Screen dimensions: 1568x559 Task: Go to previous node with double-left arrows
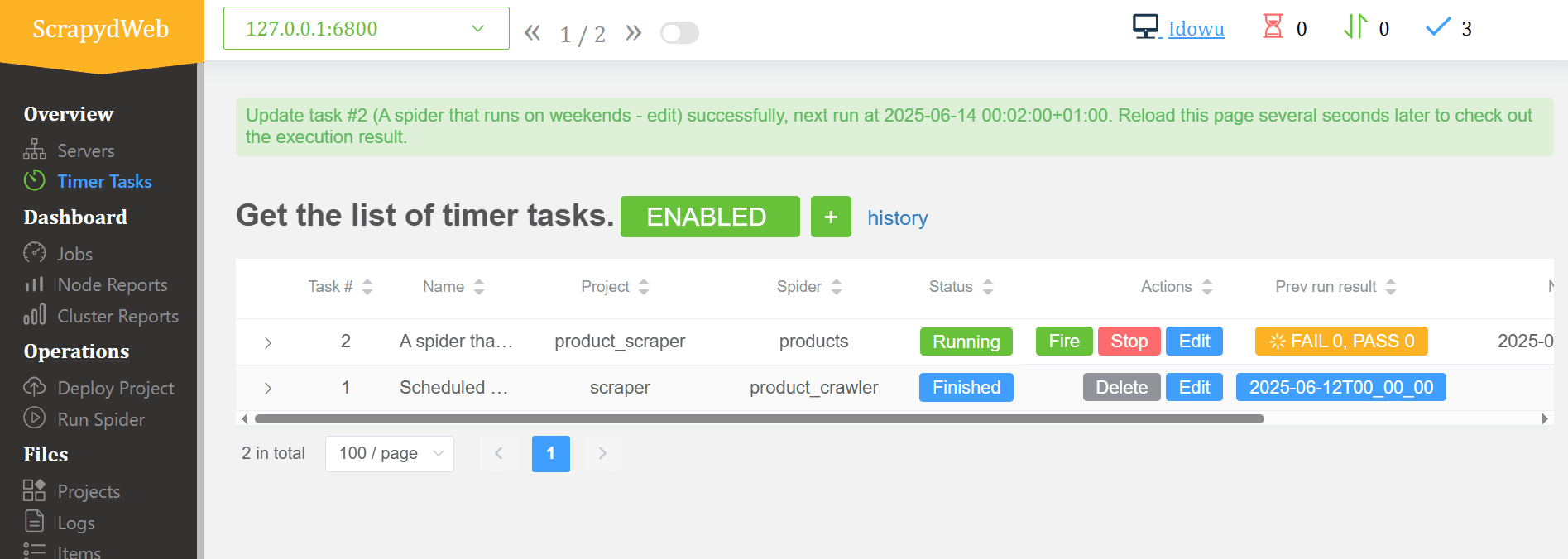532,32
